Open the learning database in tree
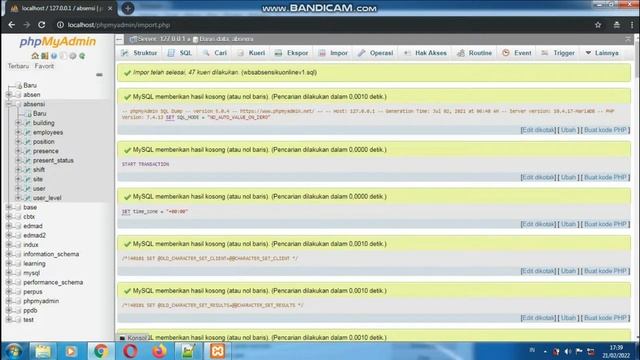This screenshot has width=640, height=360. (x=34, y=264)
